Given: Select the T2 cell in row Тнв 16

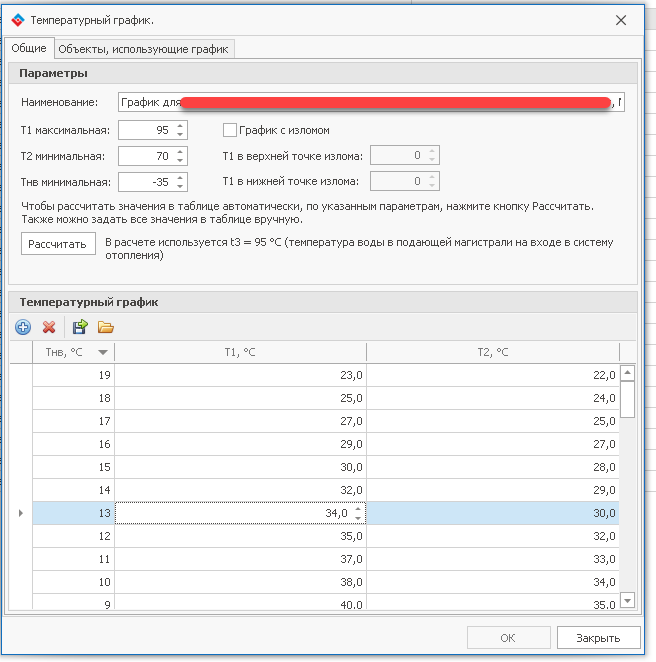Looking at the screenshot, I should click(x=492, y=443).
